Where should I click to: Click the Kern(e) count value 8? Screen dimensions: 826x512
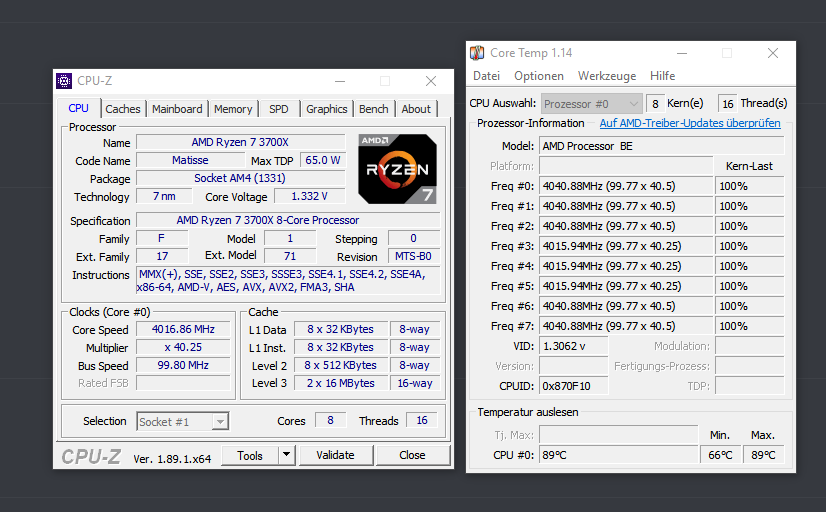(x=655, y=104)
